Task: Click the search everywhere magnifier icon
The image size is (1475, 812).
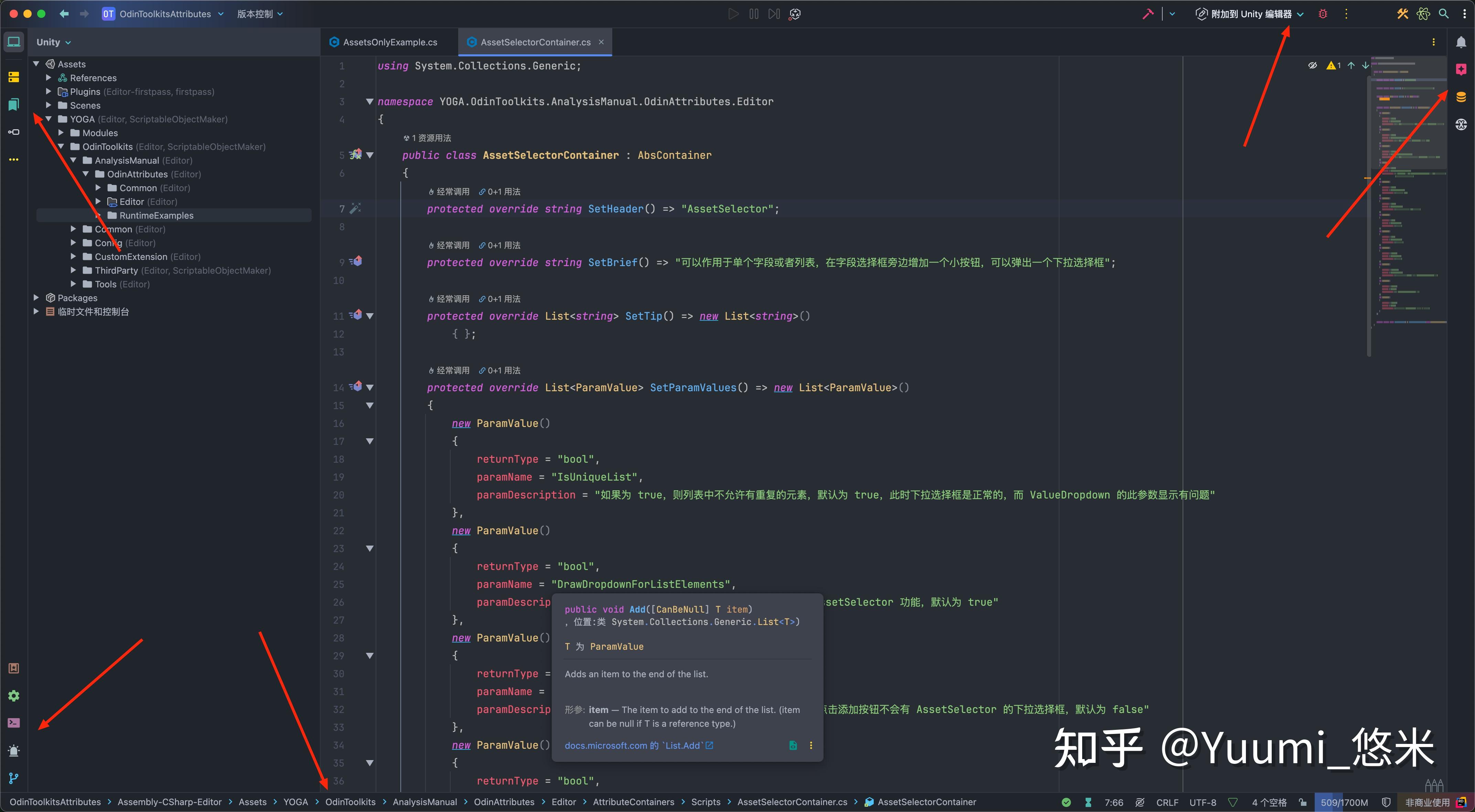Action: click(x=1444, y=13)
